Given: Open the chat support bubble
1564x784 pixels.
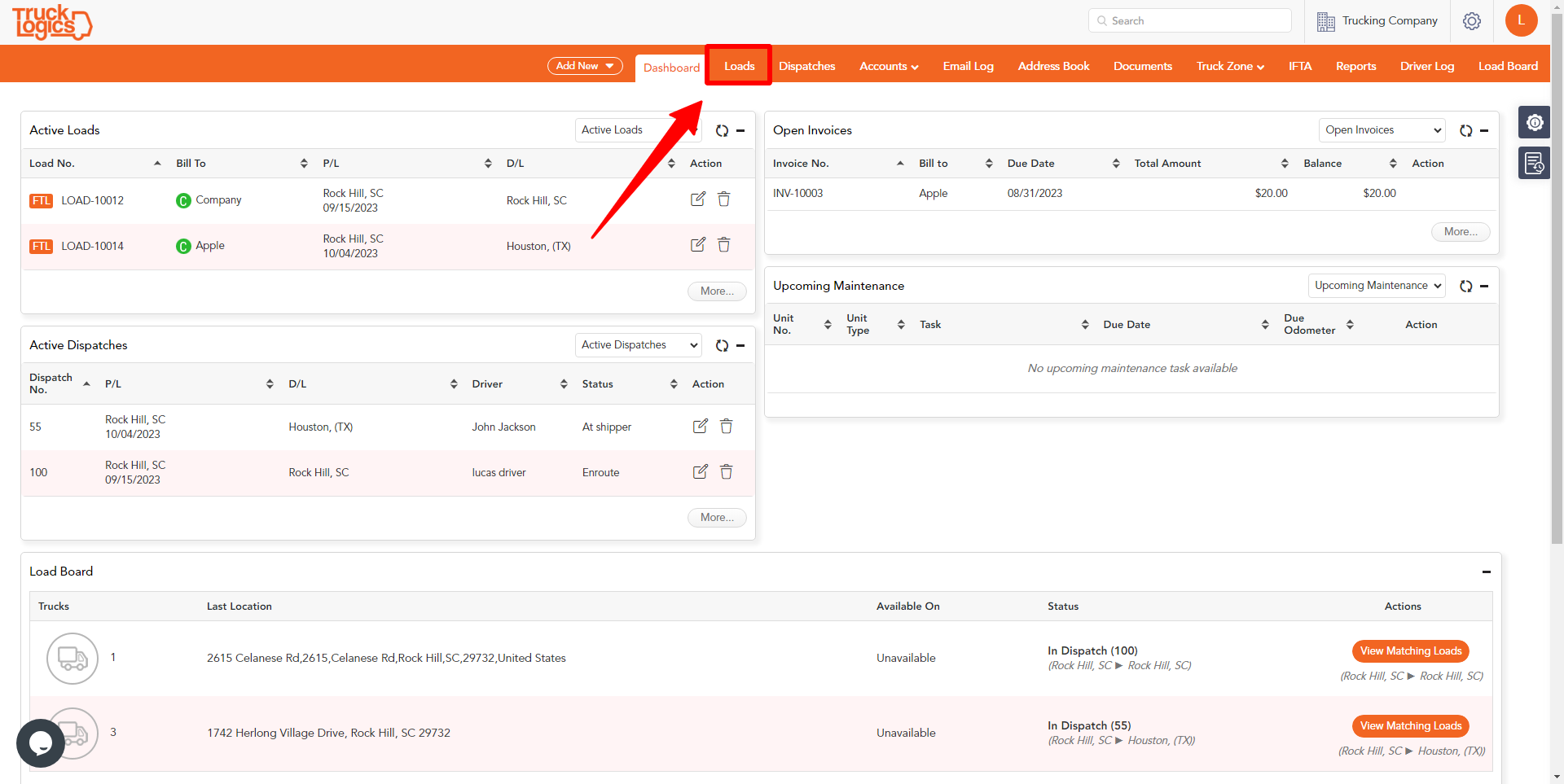Looking at the screenshot, I should click(x=40, y=742).
